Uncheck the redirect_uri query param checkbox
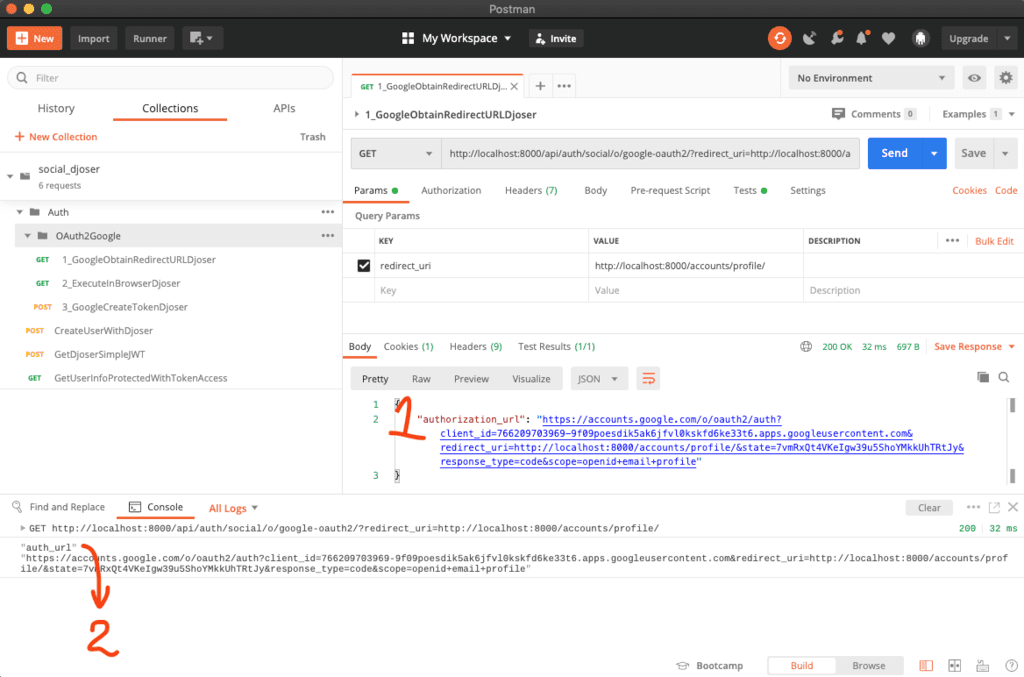Screen dimensions: 1024x677 click(x=364, y=266)
